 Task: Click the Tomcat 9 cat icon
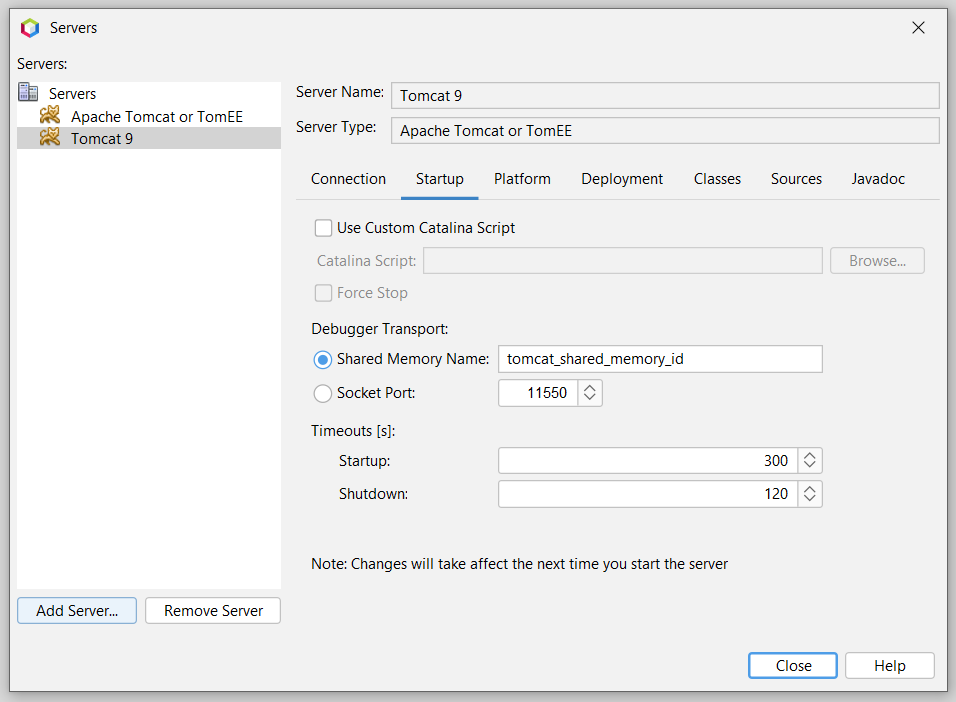[x=50, y=137]
